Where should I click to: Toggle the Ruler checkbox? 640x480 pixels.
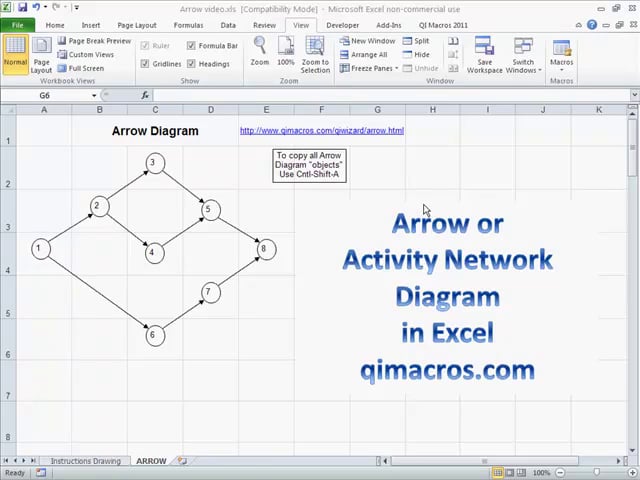click(x=145, y=45)
